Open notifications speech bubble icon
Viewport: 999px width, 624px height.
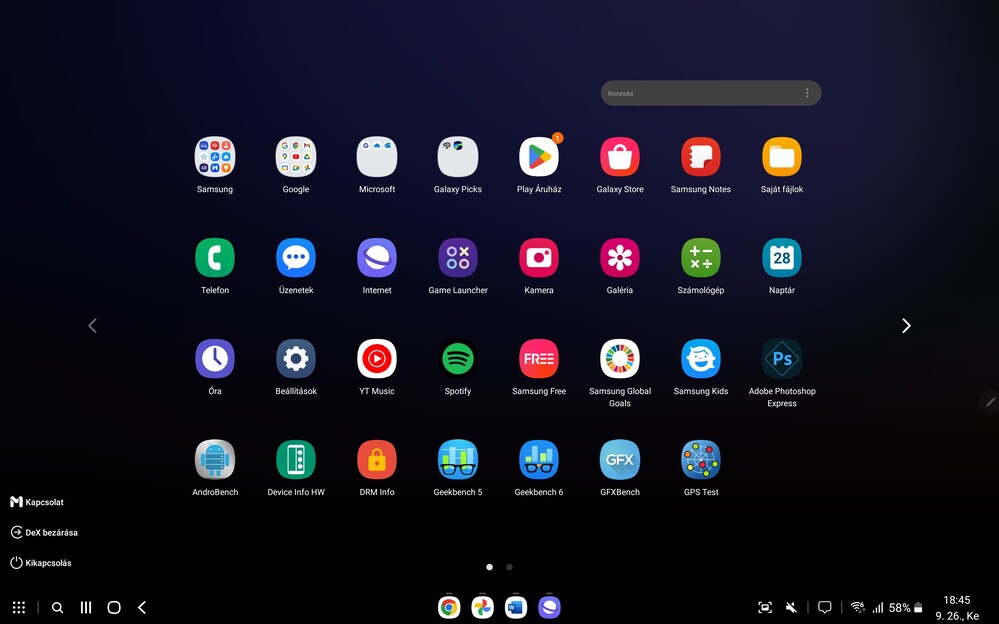coord(824,607)
